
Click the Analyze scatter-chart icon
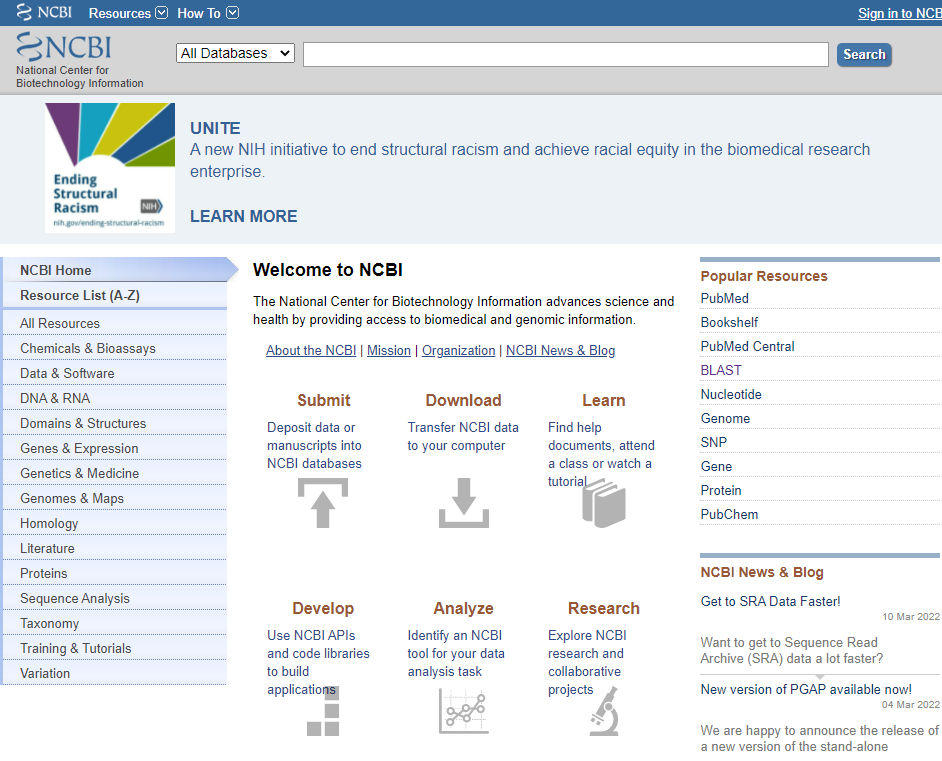pos(463,711)
